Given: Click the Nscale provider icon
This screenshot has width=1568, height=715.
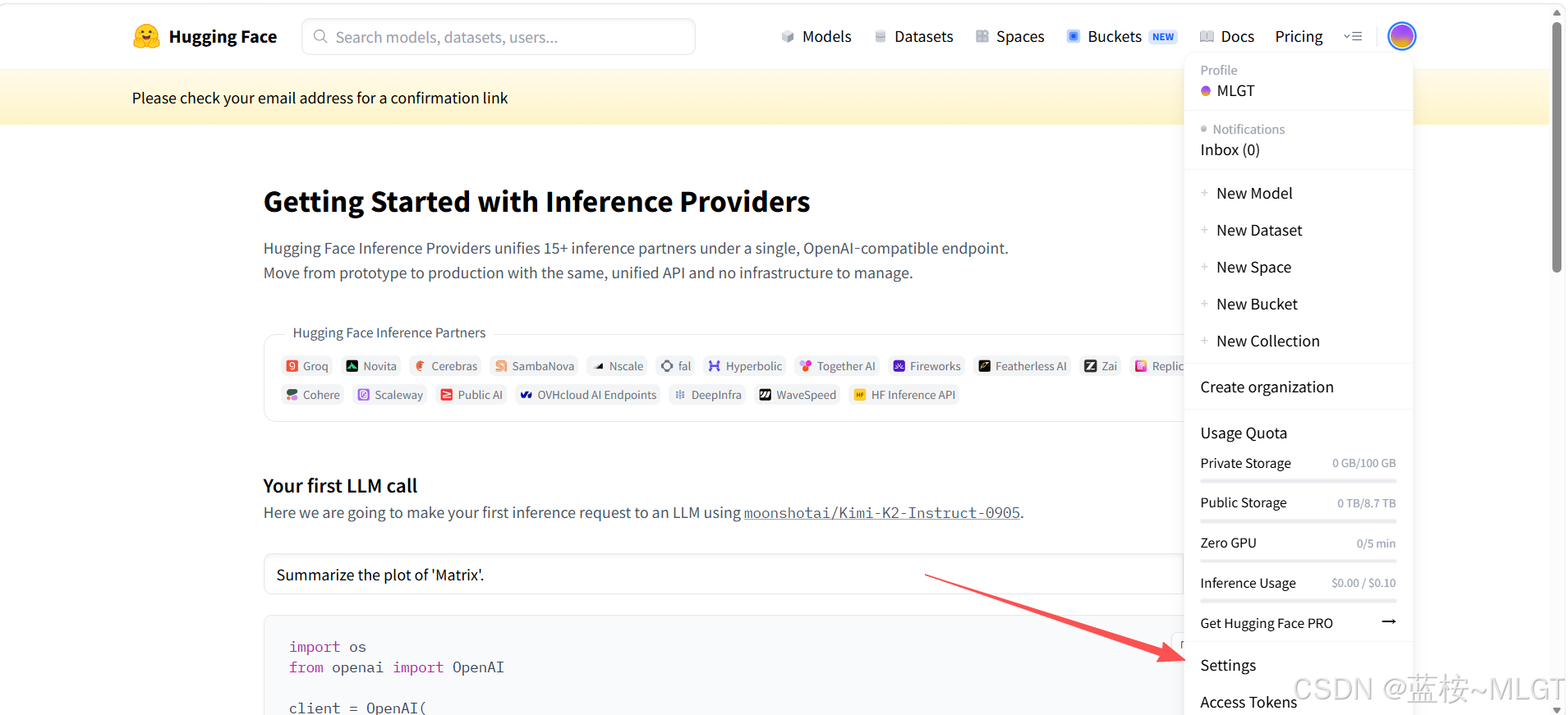Looking at the screenshot, I should point(599,366).
